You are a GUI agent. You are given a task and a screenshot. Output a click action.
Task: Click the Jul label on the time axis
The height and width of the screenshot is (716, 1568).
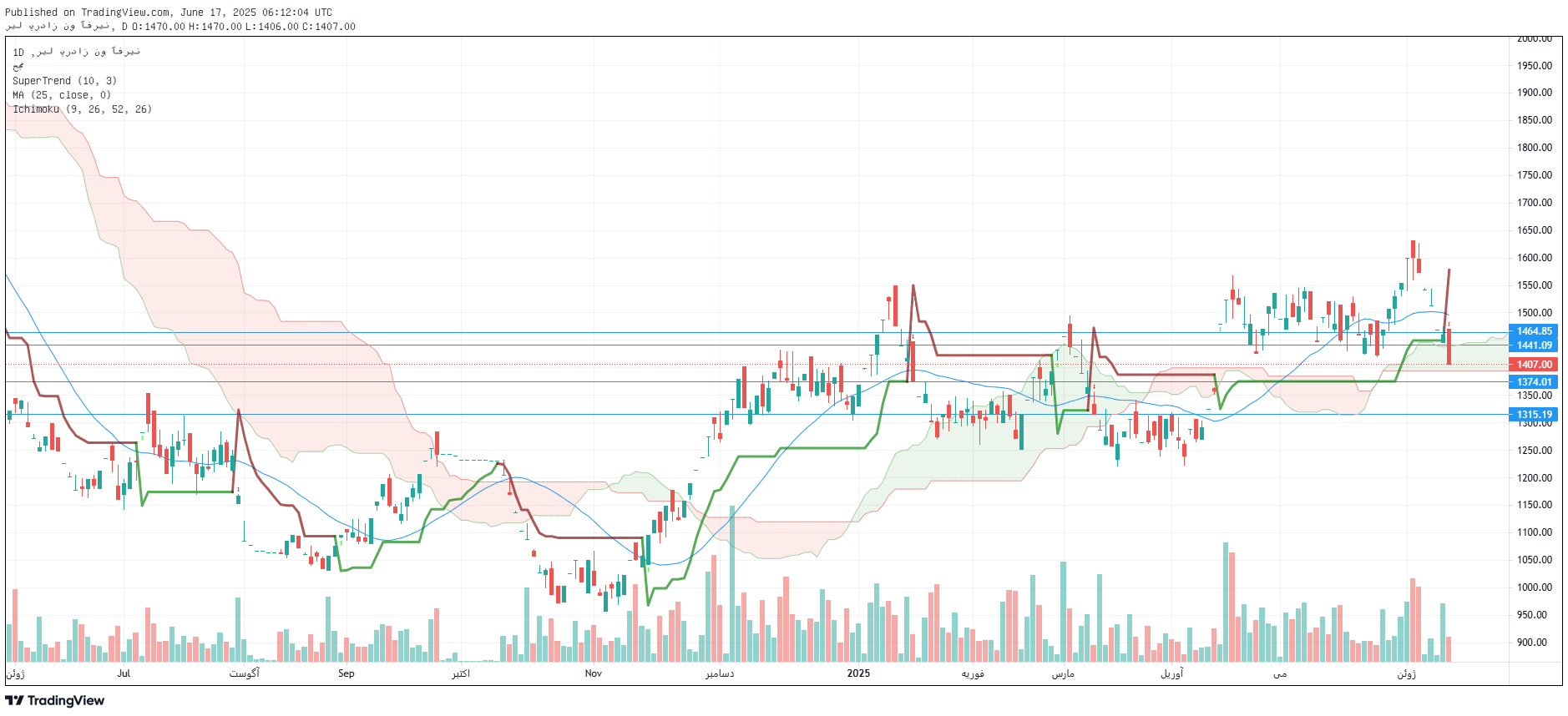click(124, 673)
